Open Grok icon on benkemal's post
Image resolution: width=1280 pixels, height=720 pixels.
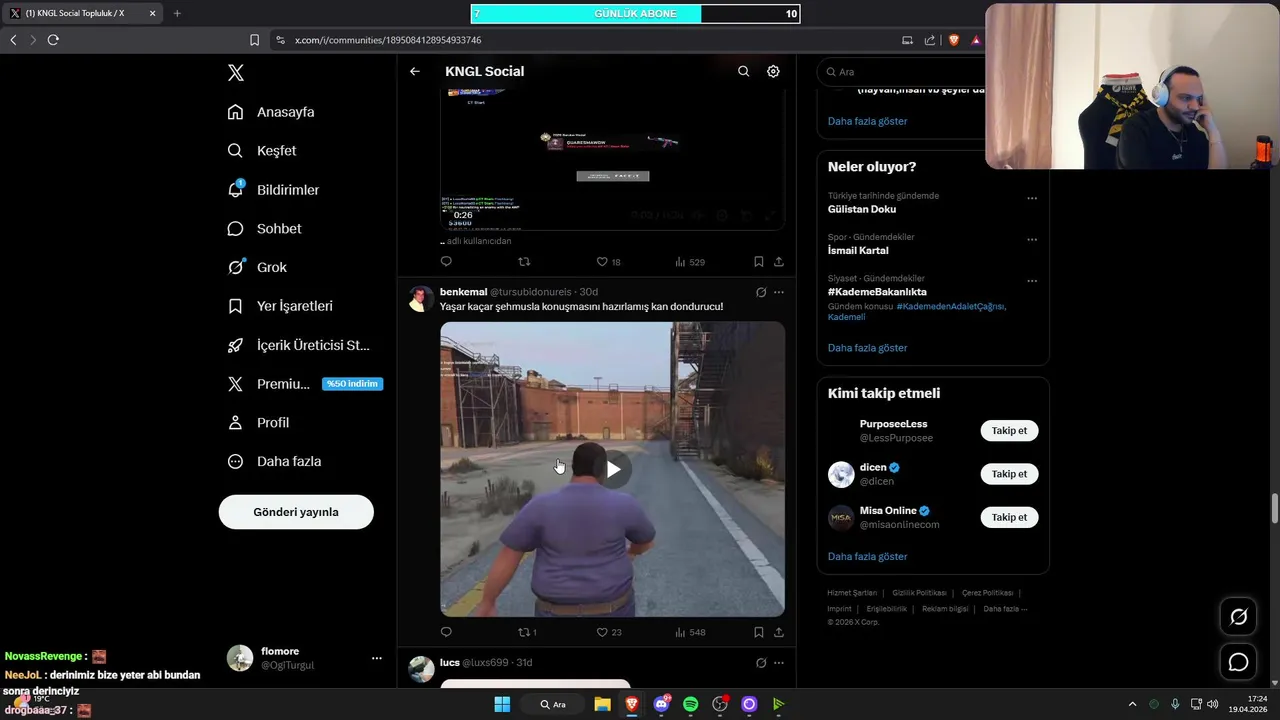(761, 292)
